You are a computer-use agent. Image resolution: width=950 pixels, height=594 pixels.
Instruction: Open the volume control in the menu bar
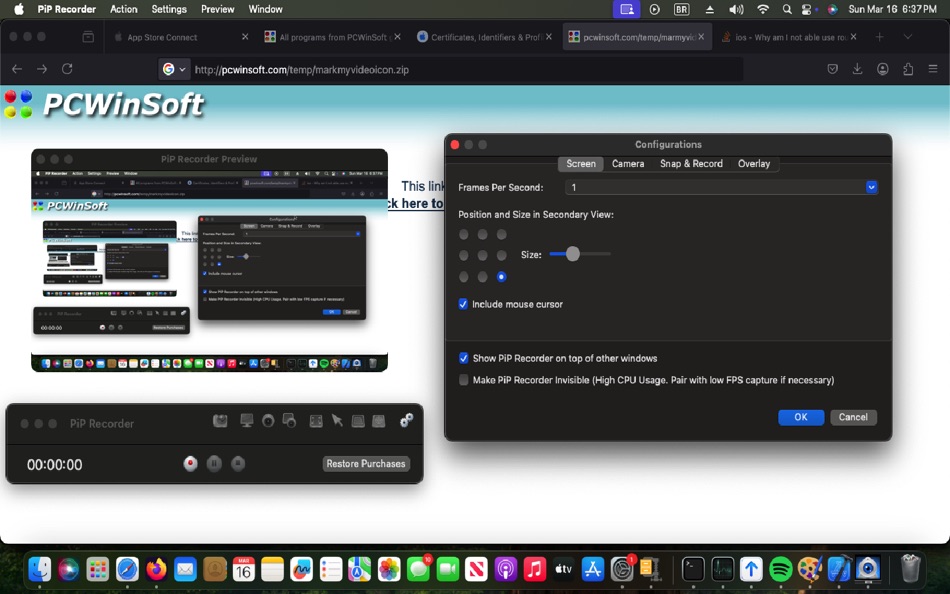click(736, 9)
